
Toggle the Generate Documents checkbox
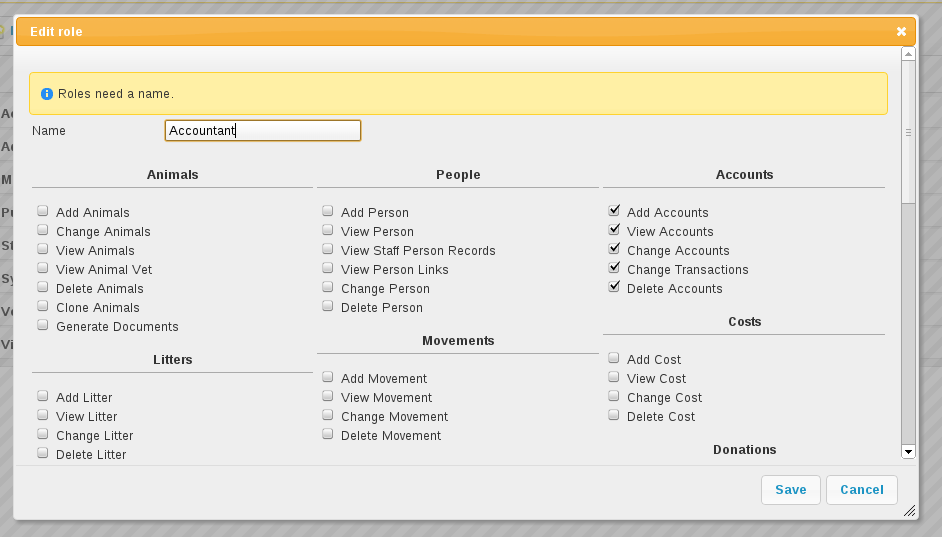click(x=43, y=326)
